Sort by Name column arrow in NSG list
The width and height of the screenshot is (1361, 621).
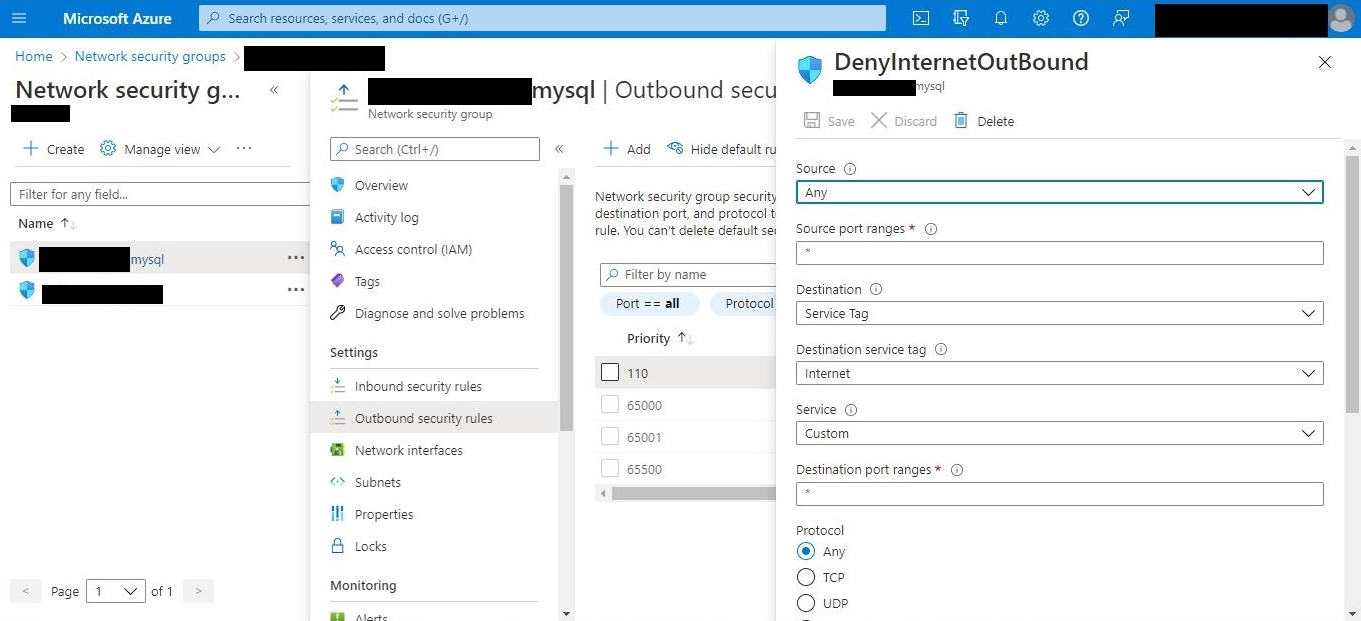69,223
